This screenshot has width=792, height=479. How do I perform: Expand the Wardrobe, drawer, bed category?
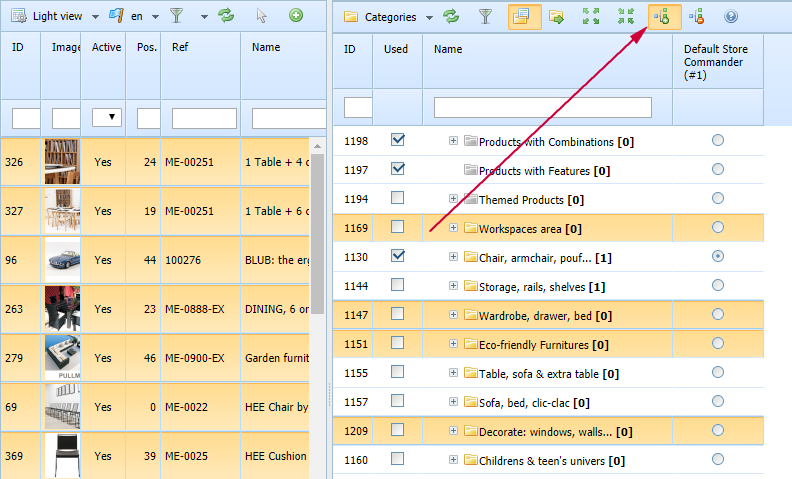(453, 315)
